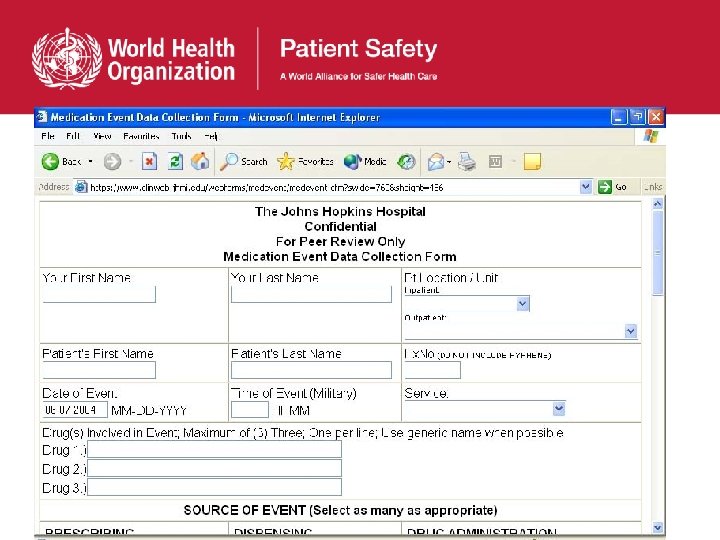Open the Back history dropdown arrow
This screenshot has width=720, height=540.
[90, 161]
